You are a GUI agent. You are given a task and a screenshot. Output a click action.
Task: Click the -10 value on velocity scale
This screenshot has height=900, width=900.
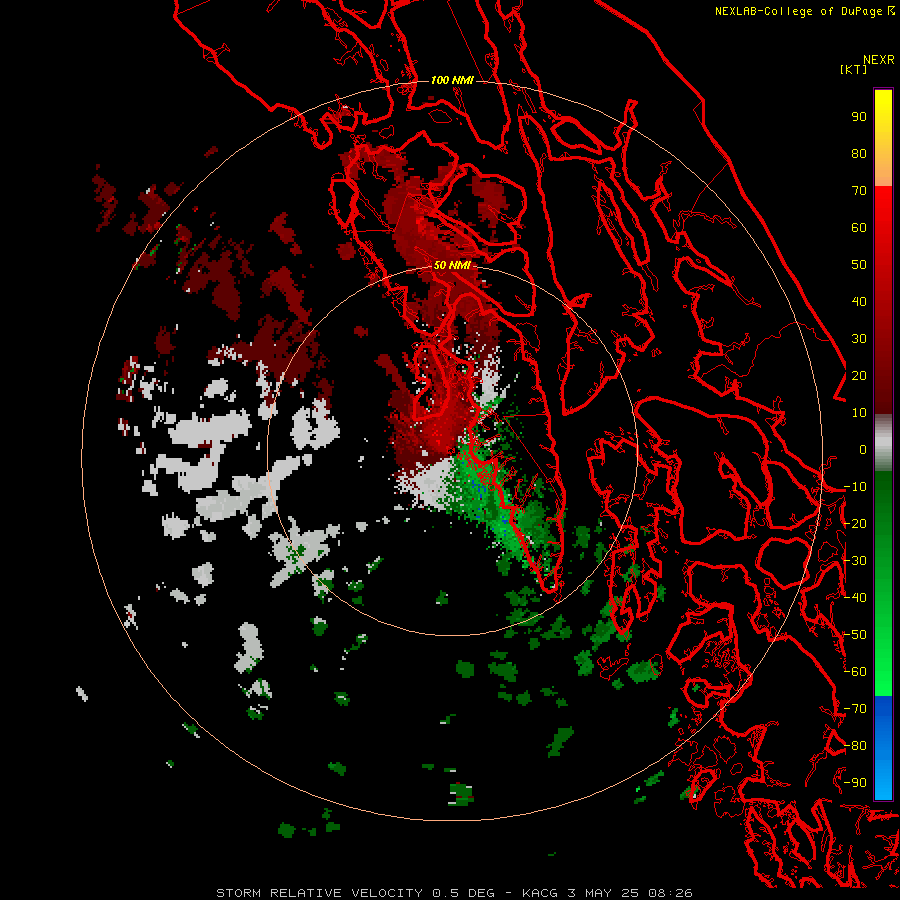pyautogui.click(x=855, y=487)
